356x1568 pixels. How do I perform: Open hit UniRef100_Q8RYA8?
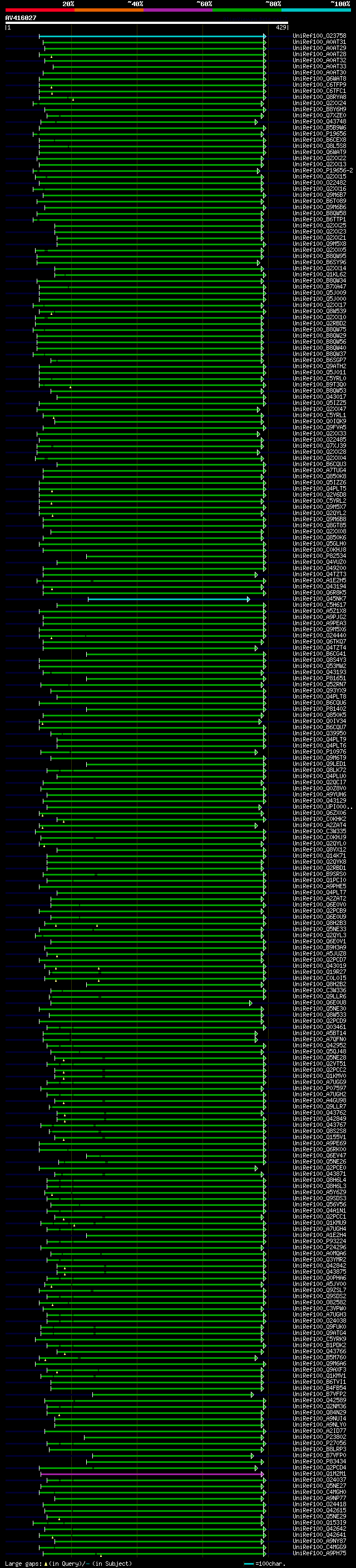tap(319, 97)
